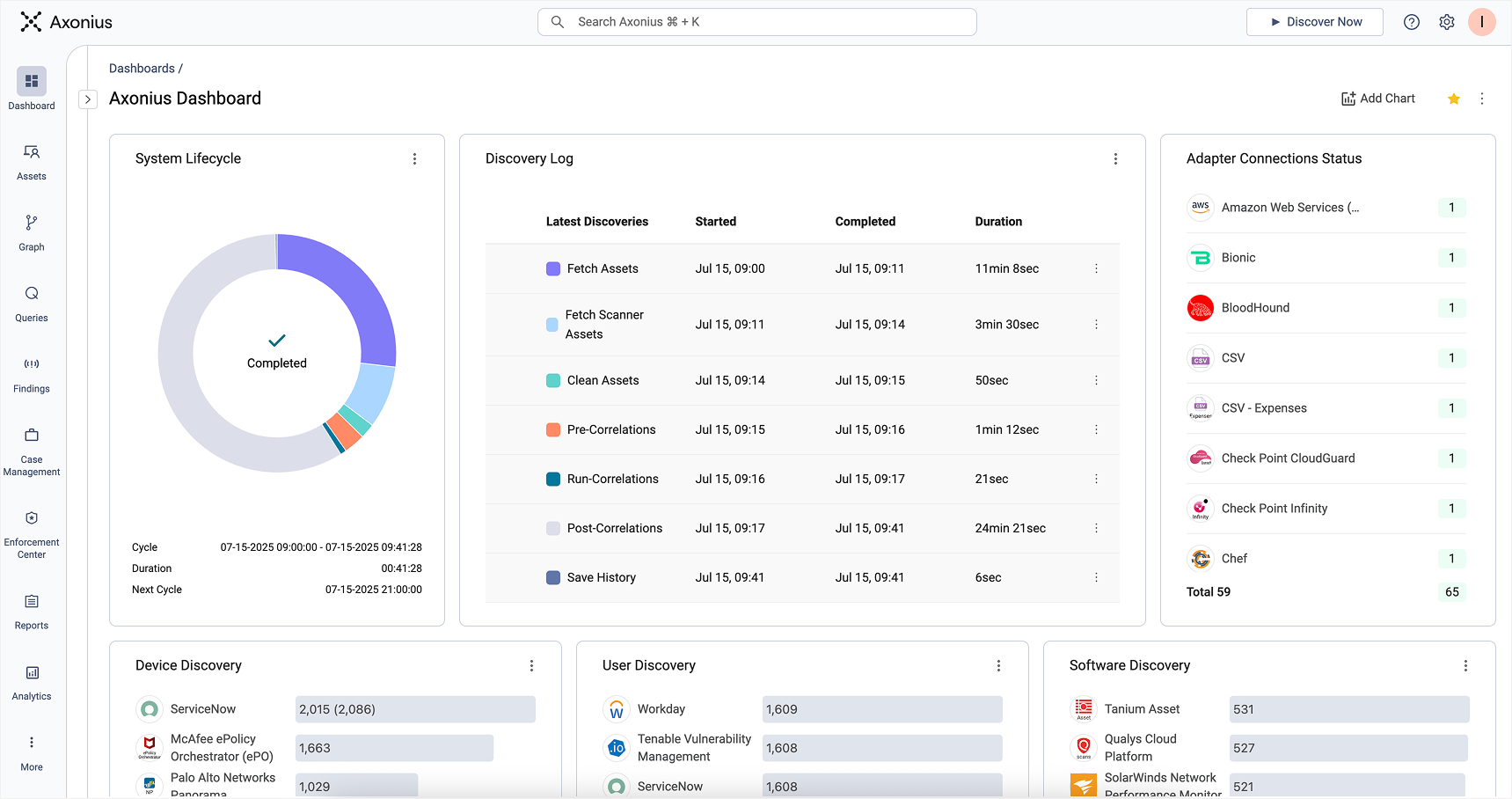Image resolution: width=1512 pixels, height=799 pixels.
Task: Open Case Management in sidebar
Action: click(x=32, y=452)
